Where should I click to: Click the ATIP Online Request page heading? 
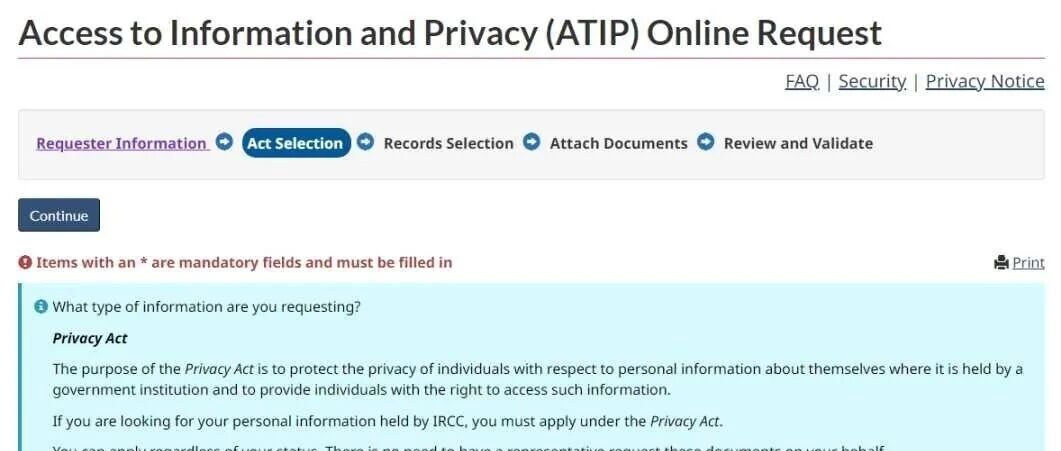450,32
